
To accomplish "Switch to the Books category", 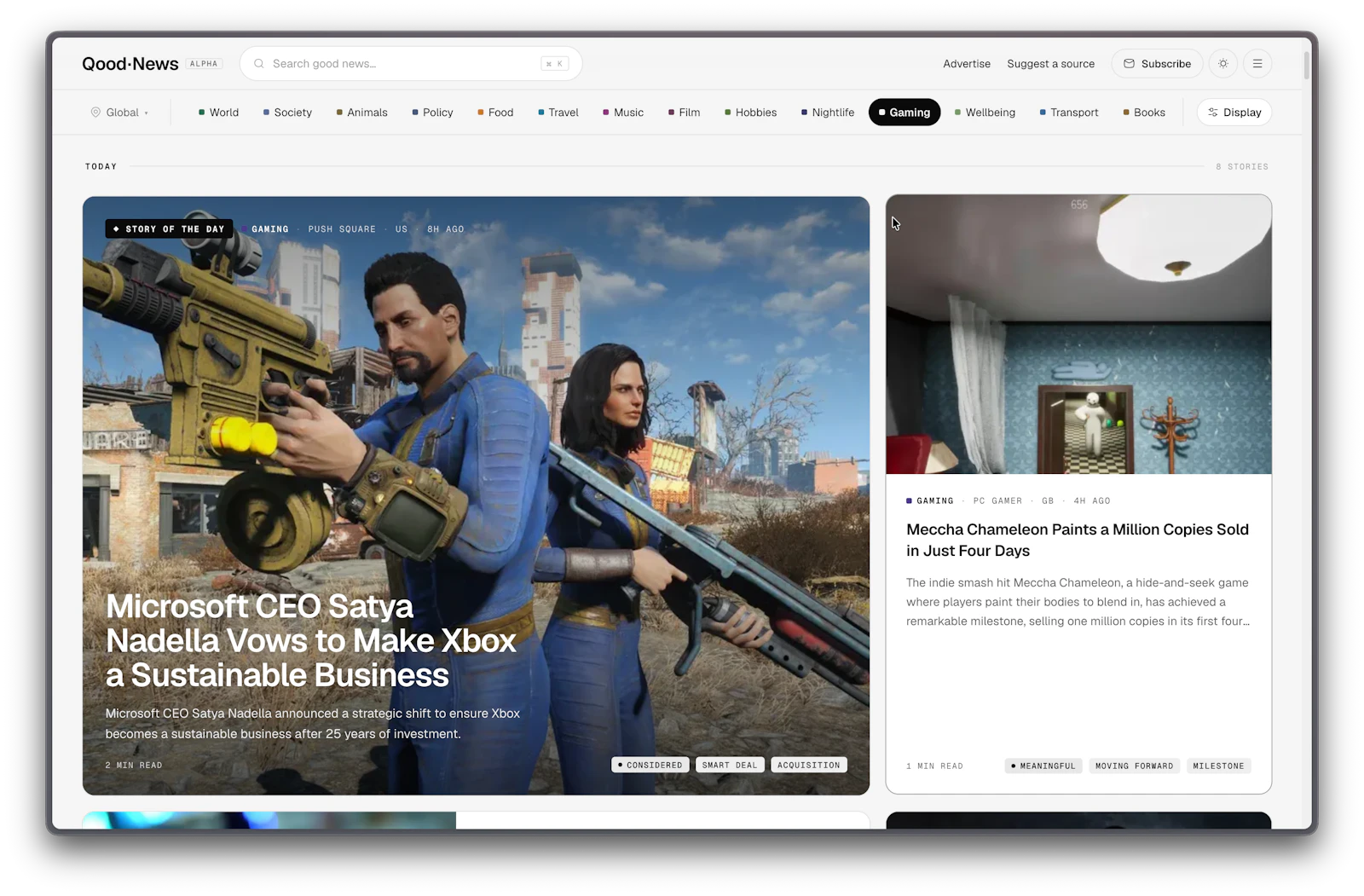I will click(1144, 113).
